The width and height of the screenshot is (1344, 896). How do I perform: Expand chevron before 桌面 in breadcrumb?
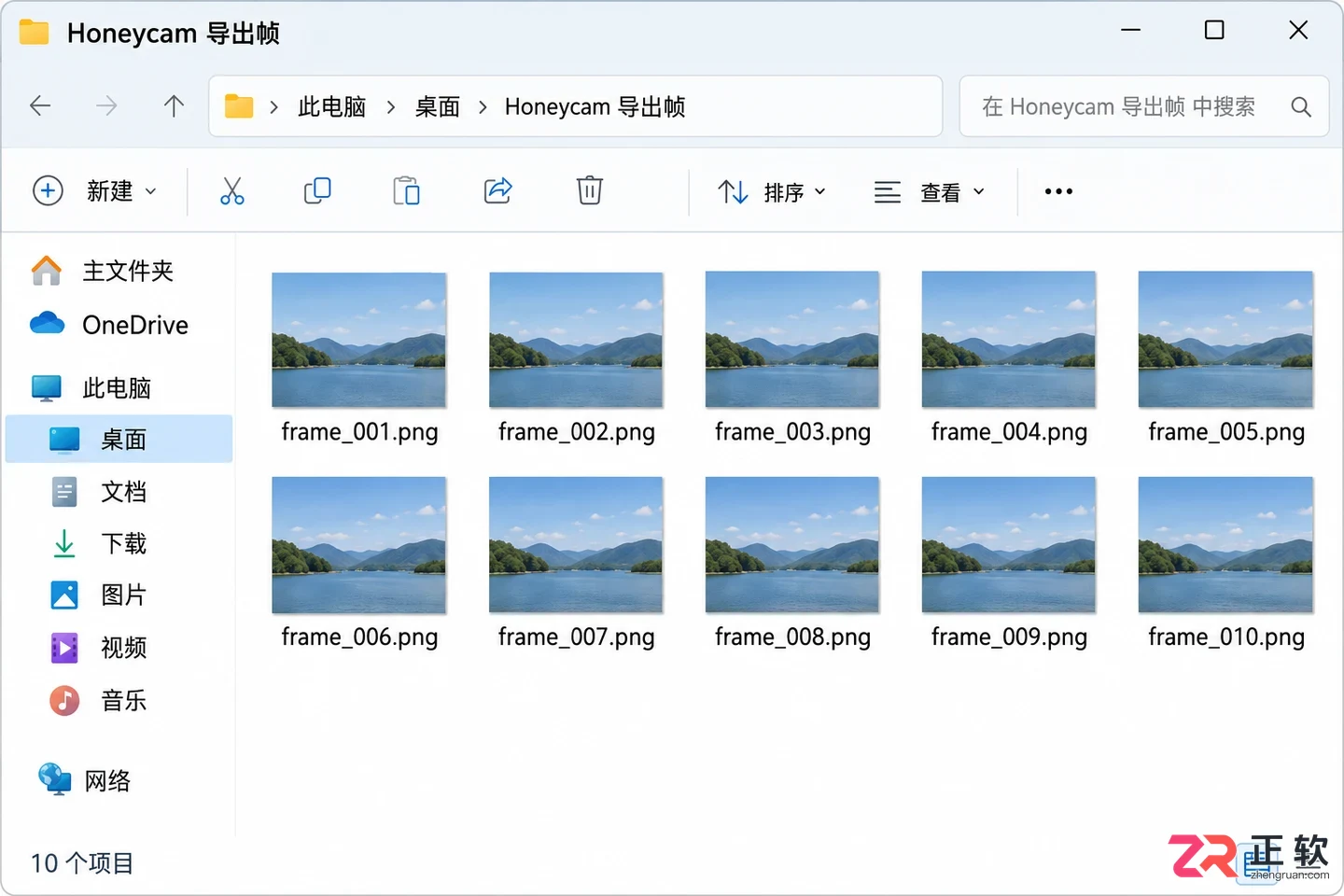391,107
